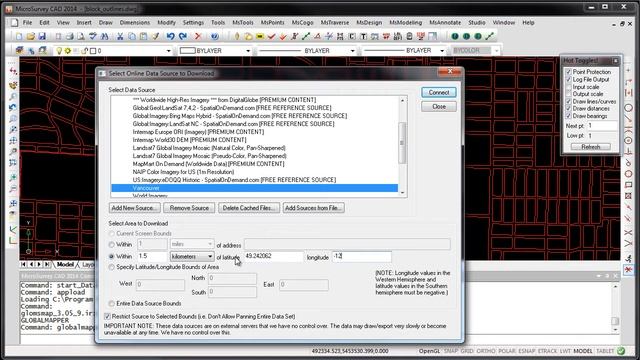Save drawing with the floppy disk icon
Image resolution: width=640 pixels, height=360 pixels.
tap(42, 36)
